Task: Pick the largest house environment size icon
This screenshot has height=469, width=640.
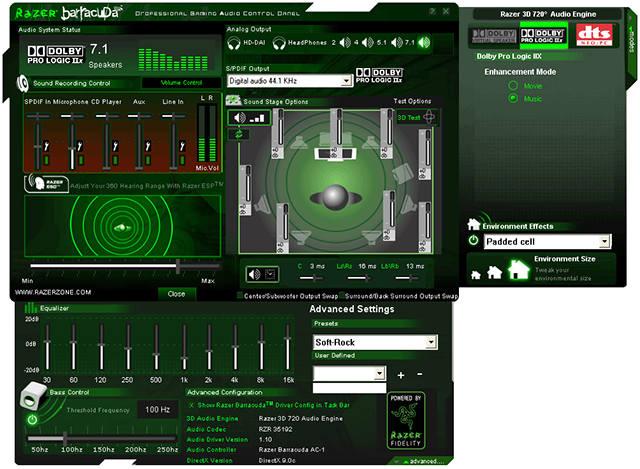Action: tap(518, 269)
